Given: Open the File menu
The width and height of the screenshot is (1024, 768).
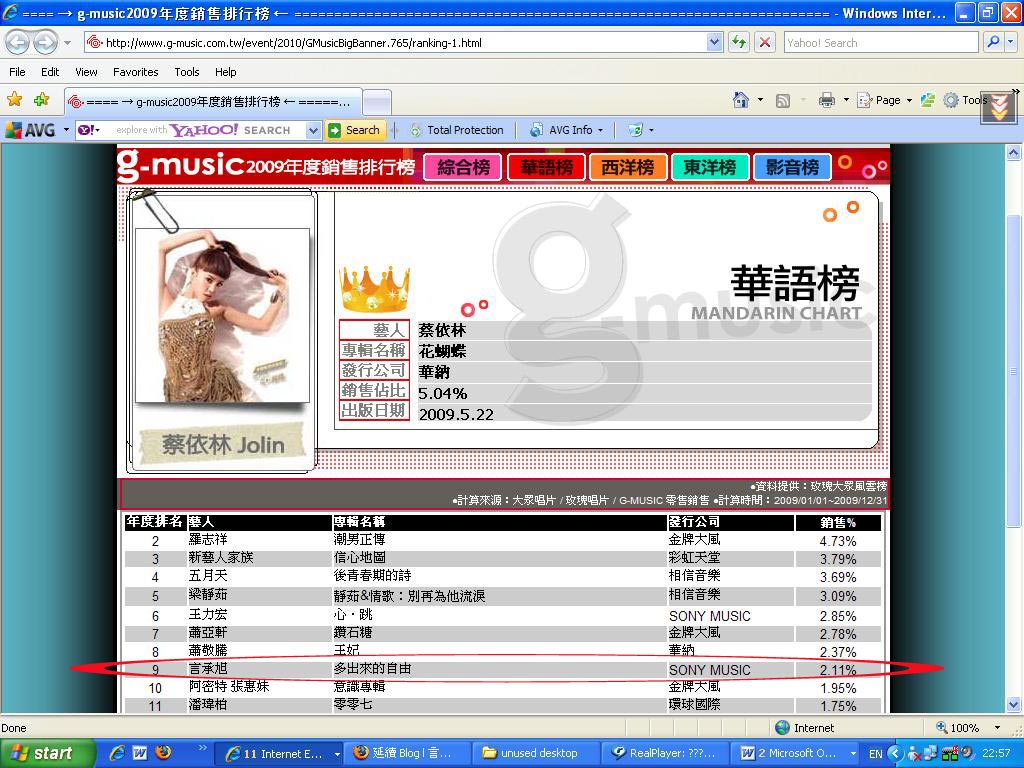Looking at the screenshot, I should [x=18, y=72].
